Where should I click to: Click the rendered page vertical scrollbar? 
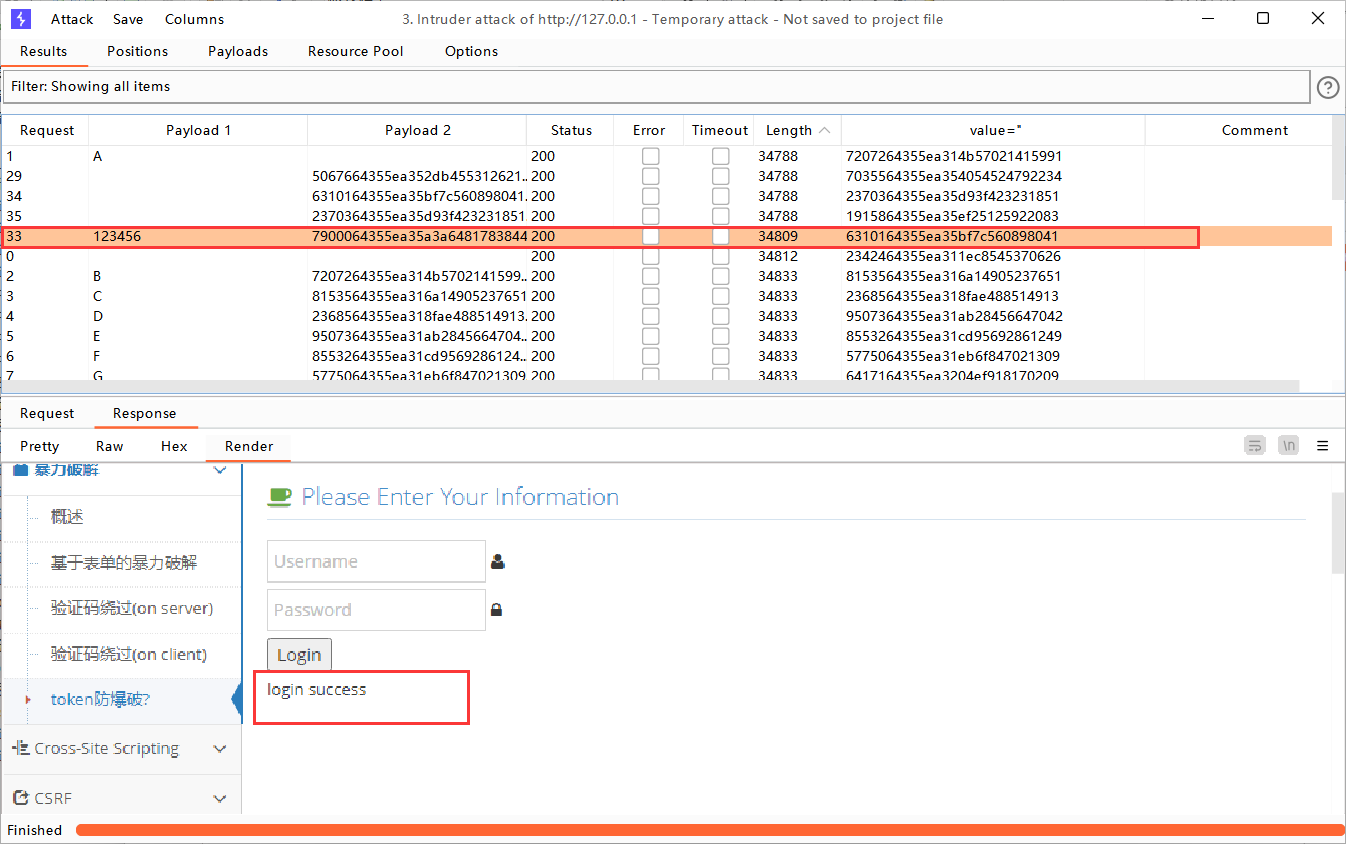click(1339, 532)
